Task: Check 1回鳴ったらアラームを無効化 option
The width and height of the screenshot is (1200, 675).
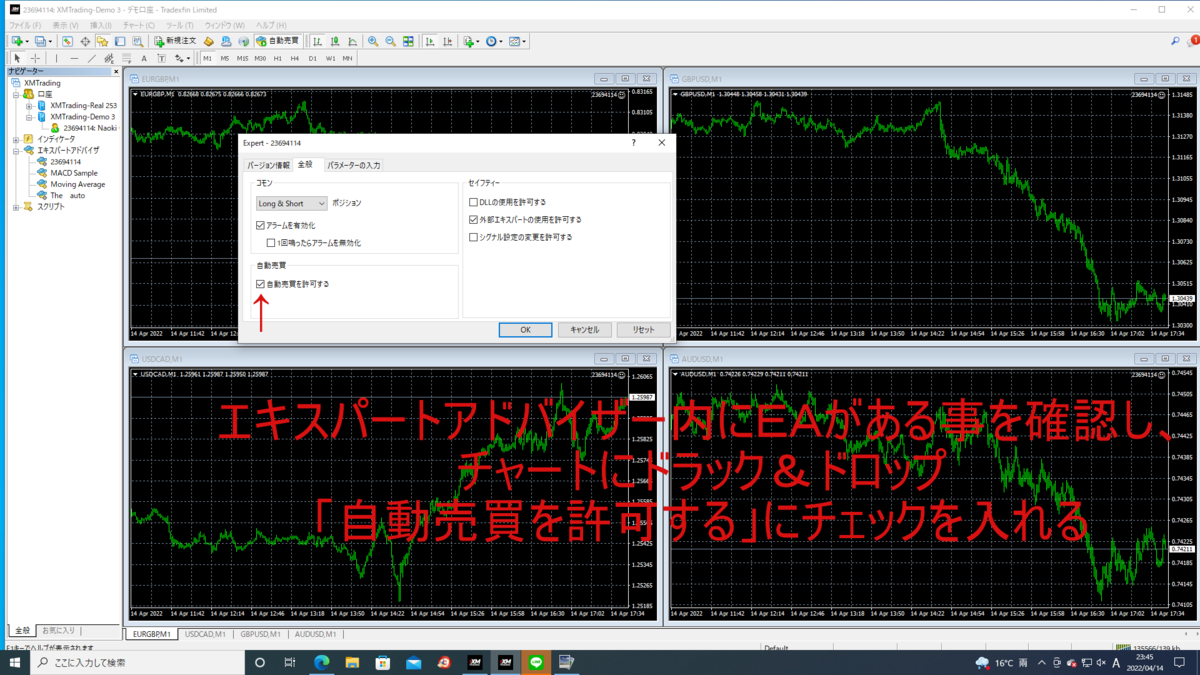Action: click(270, 243)
